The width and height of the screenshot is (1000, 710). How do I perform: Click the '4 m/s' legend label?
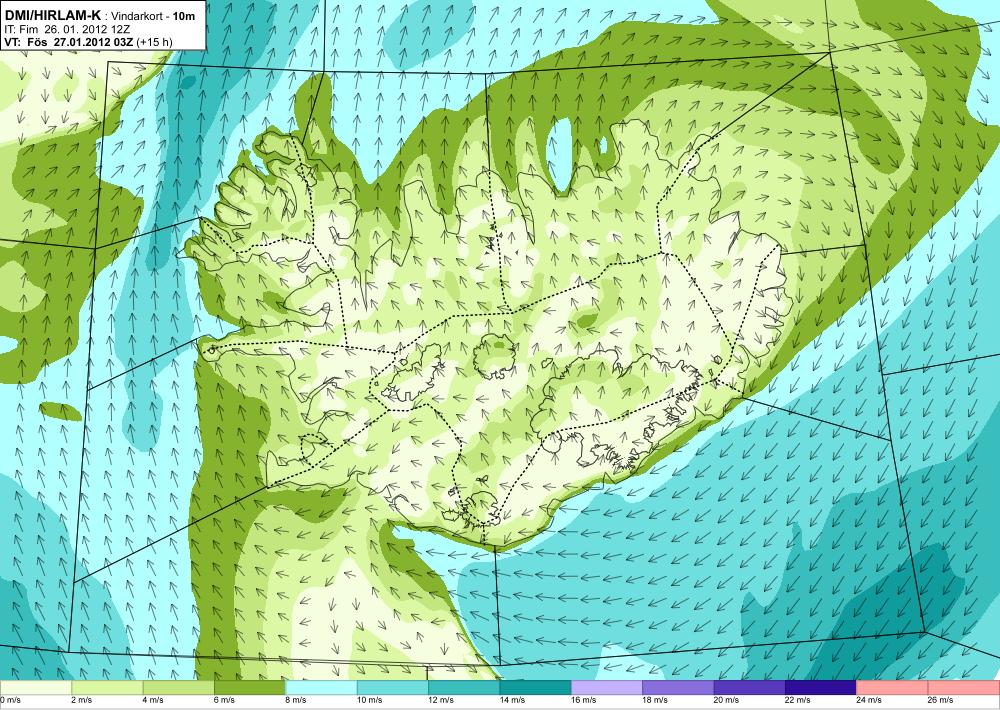click(x=153, y=700)
